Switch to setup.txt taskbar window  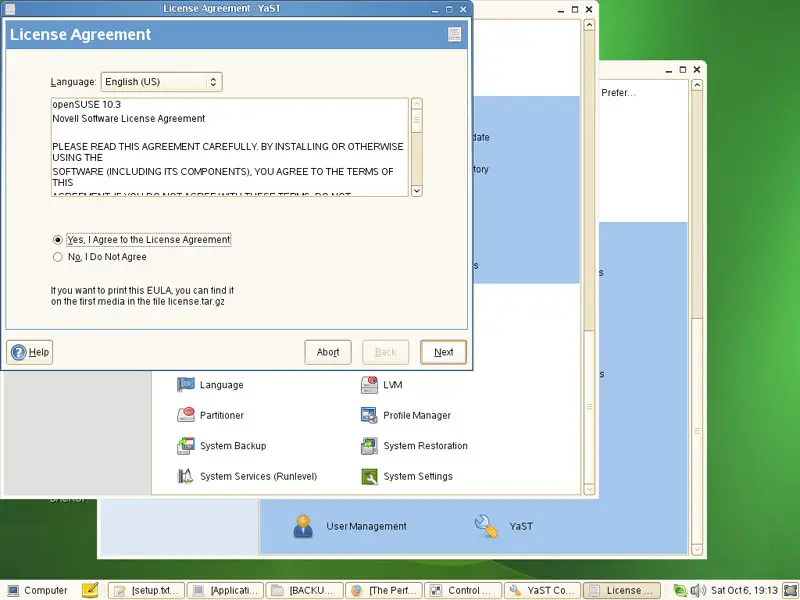tap(146, 590)
